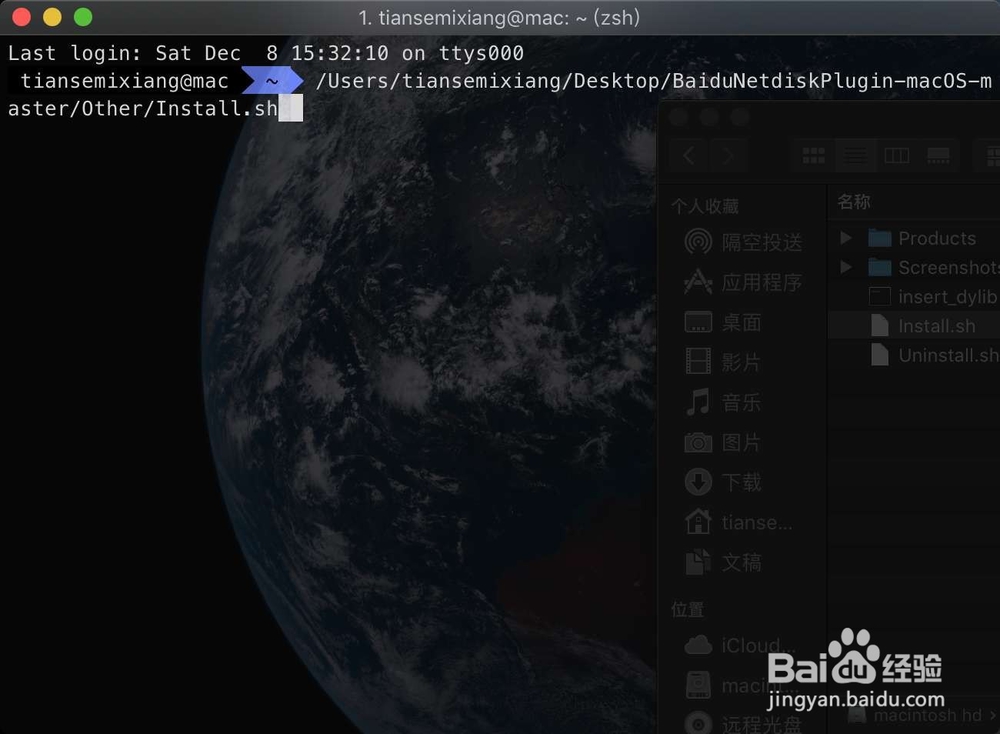The image size is (1000, 734).
Task: Click the red close button of terminal
Action: (x=22, y=17)
